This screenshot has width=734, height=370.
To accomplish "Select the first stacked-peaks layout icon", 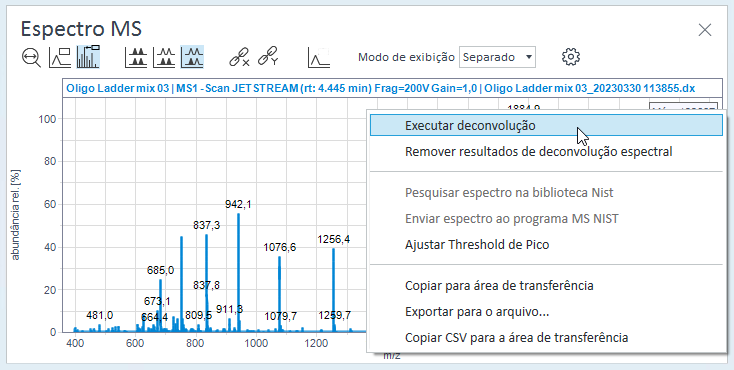I will point(136,57).
